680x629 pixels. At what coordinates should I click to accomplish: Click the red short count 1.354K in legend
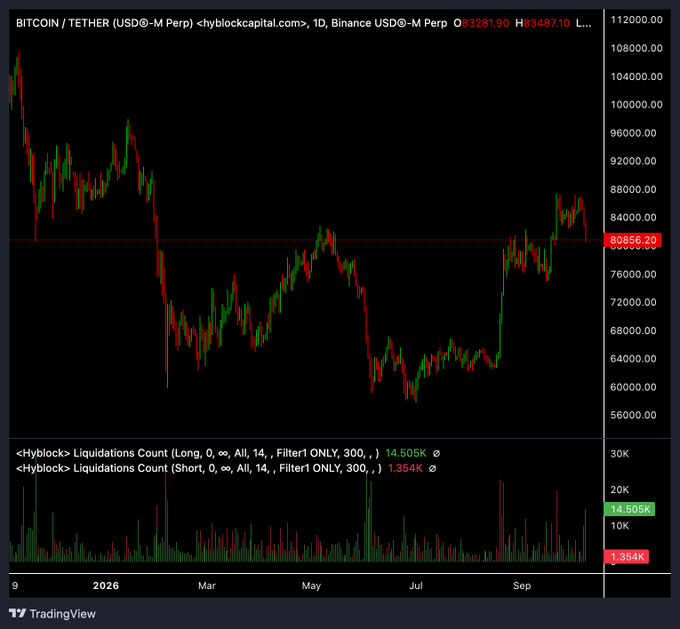(x=405, y=468)
